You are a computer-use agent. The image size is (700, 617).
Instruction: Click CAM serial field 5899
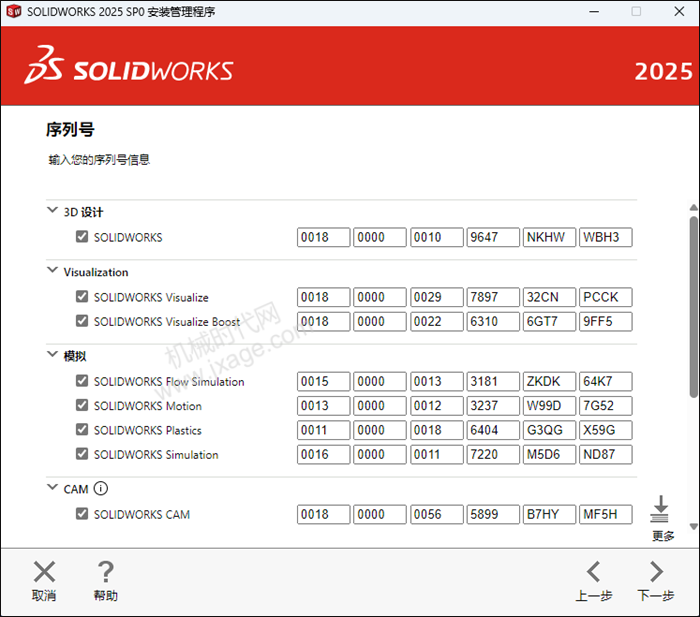(x=493, y=514)
